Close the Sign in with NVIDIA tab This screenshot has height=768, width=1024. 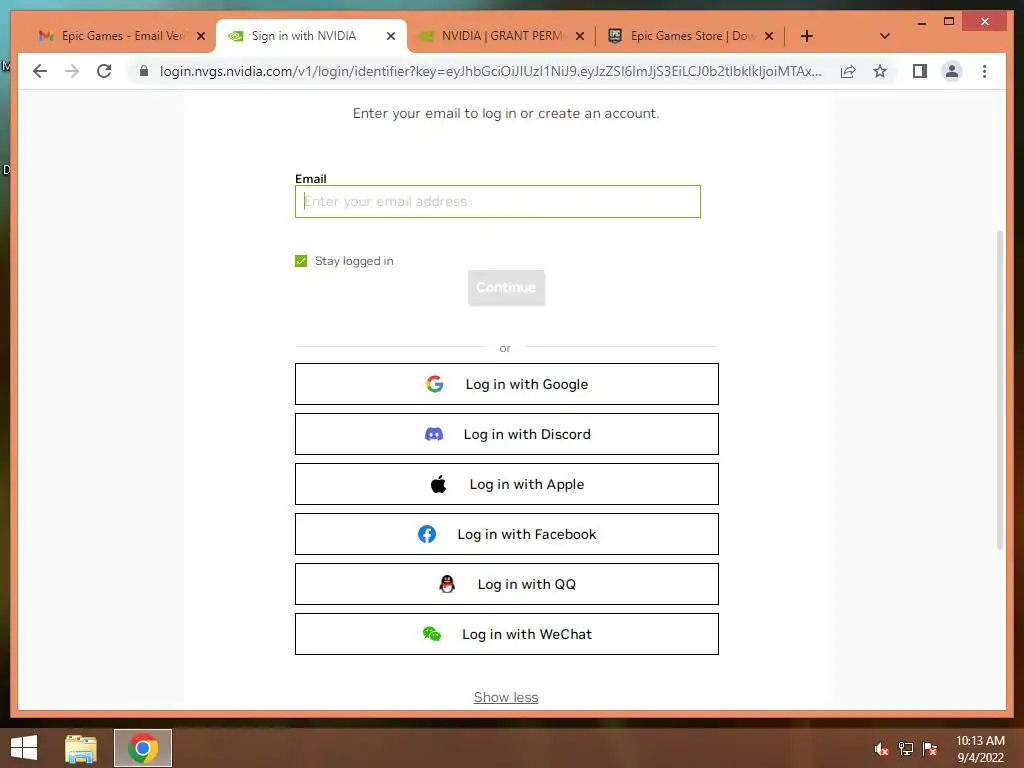391,36
